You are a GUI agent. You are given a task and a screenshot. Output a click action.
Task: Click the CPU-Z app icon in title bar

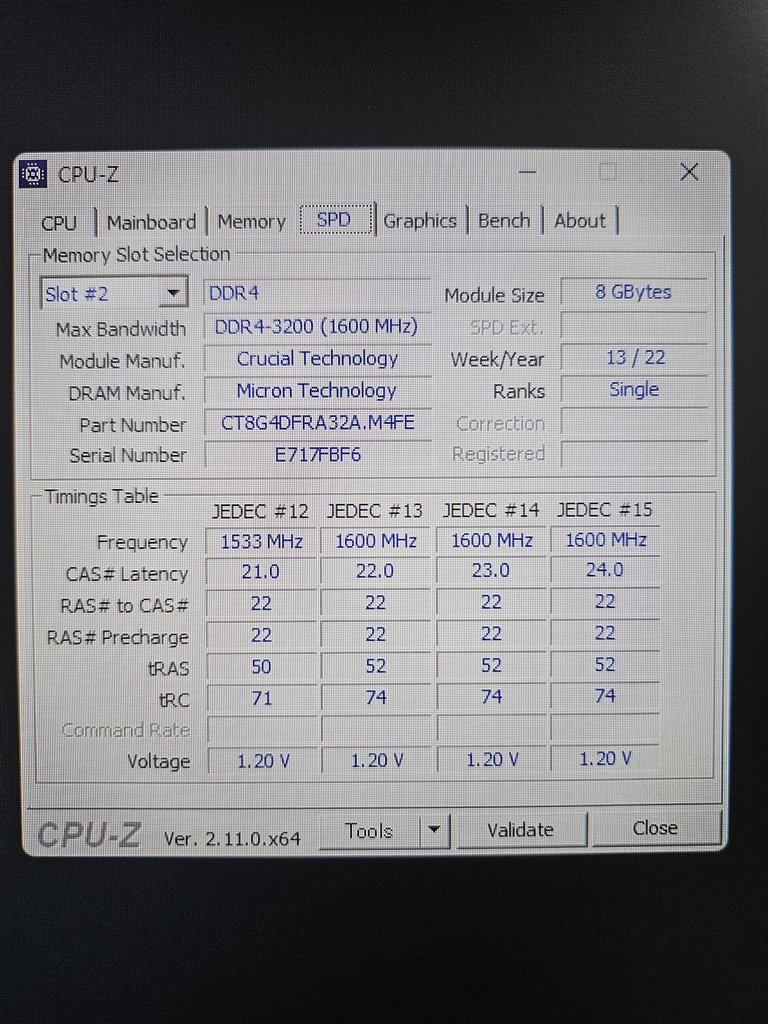[x=33, y=174]
